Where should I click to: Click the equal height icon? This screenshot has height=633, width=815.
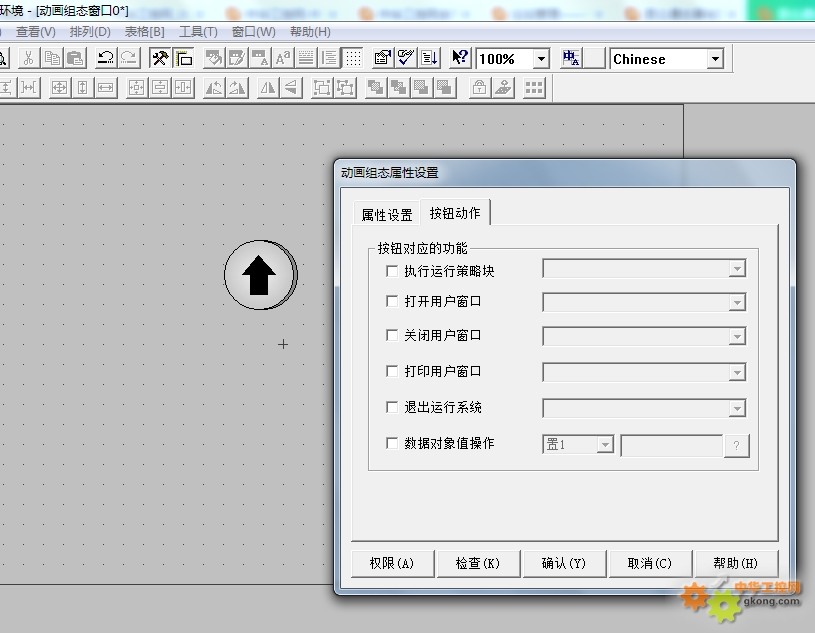coord(82,88)
